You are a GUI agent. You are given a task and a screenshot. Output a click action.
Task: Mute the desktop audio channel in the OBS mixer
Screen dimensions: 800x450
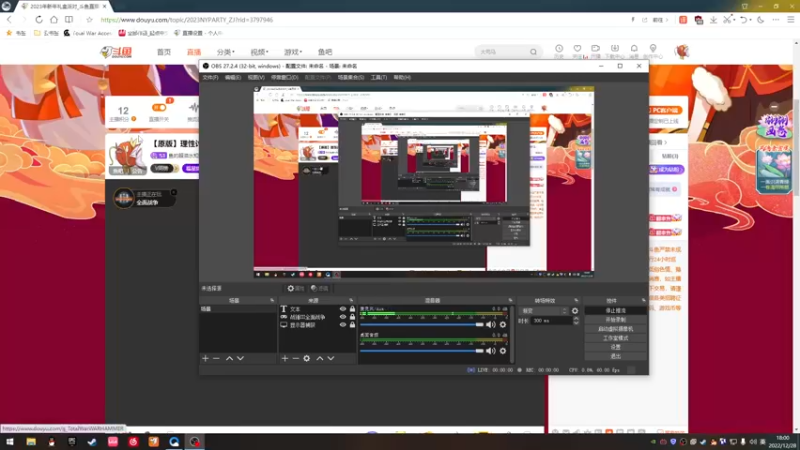click(491, 351)
